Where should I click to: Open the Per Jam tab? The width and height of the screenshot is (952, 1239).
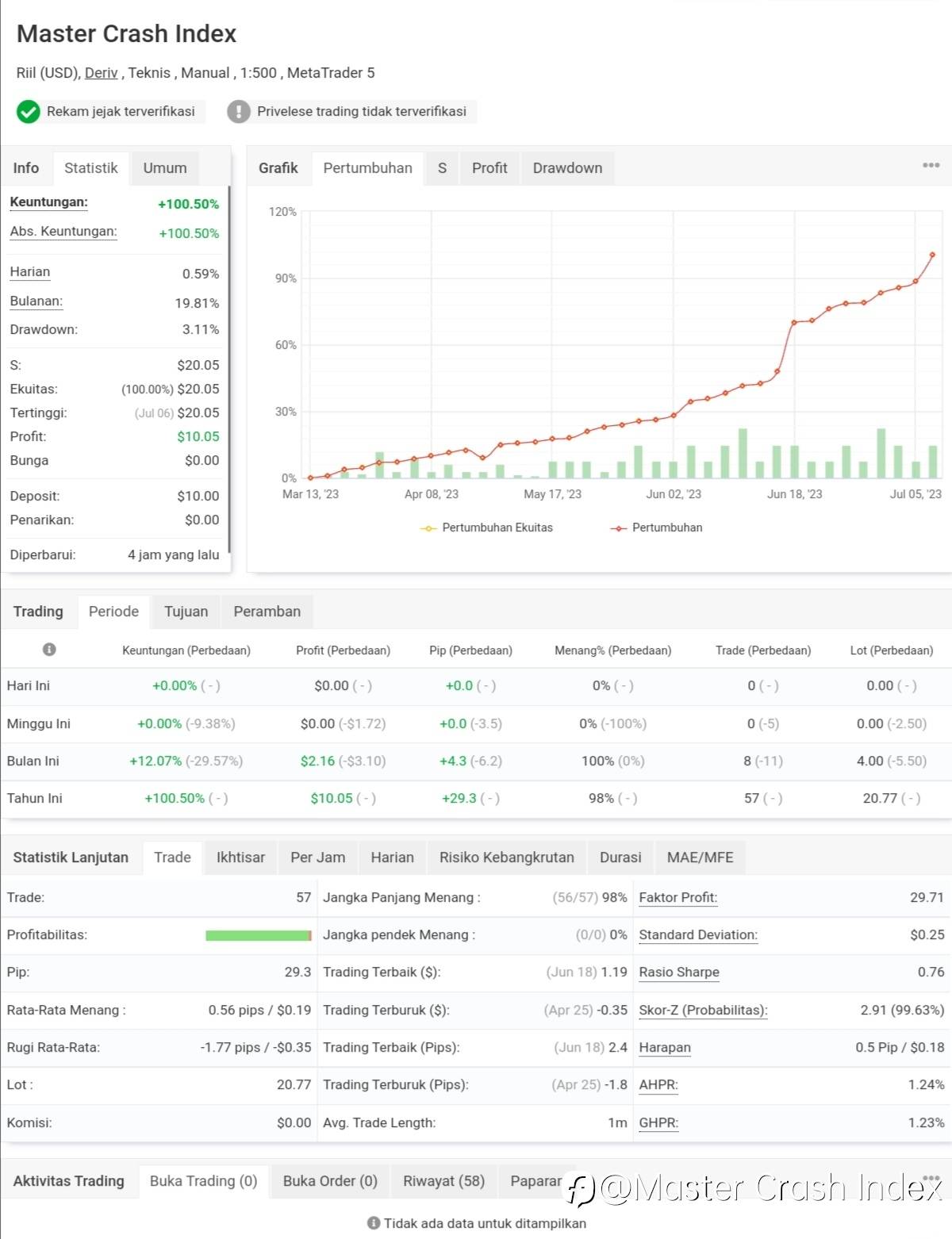tap(318, 857)
